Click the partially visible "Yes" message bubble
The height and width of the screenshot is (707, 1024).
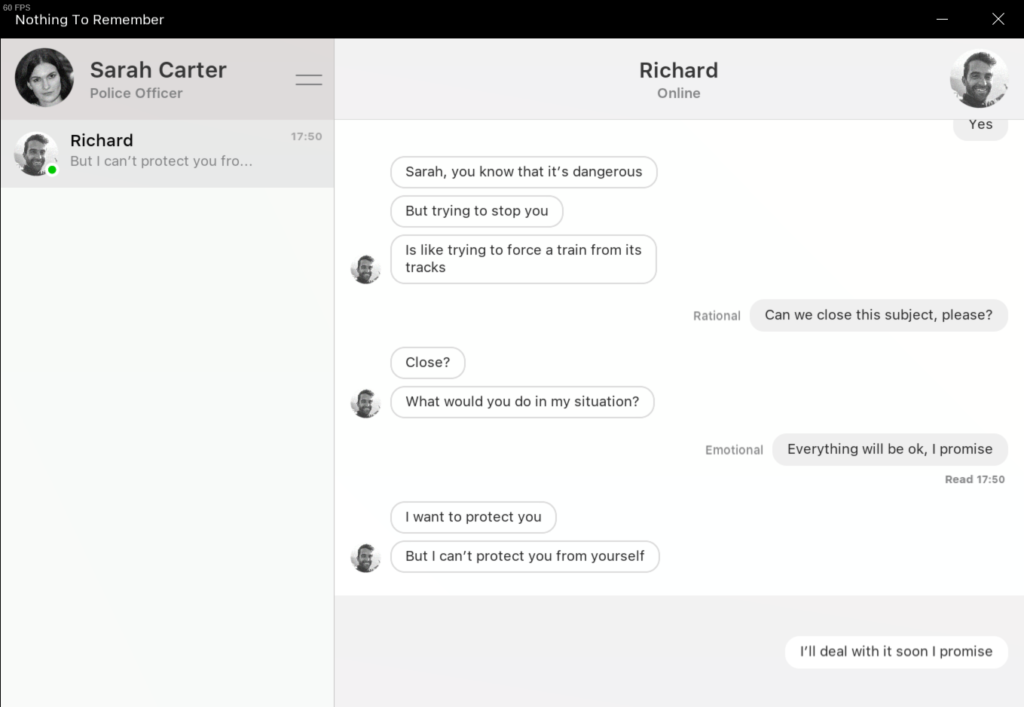point(980,129)
